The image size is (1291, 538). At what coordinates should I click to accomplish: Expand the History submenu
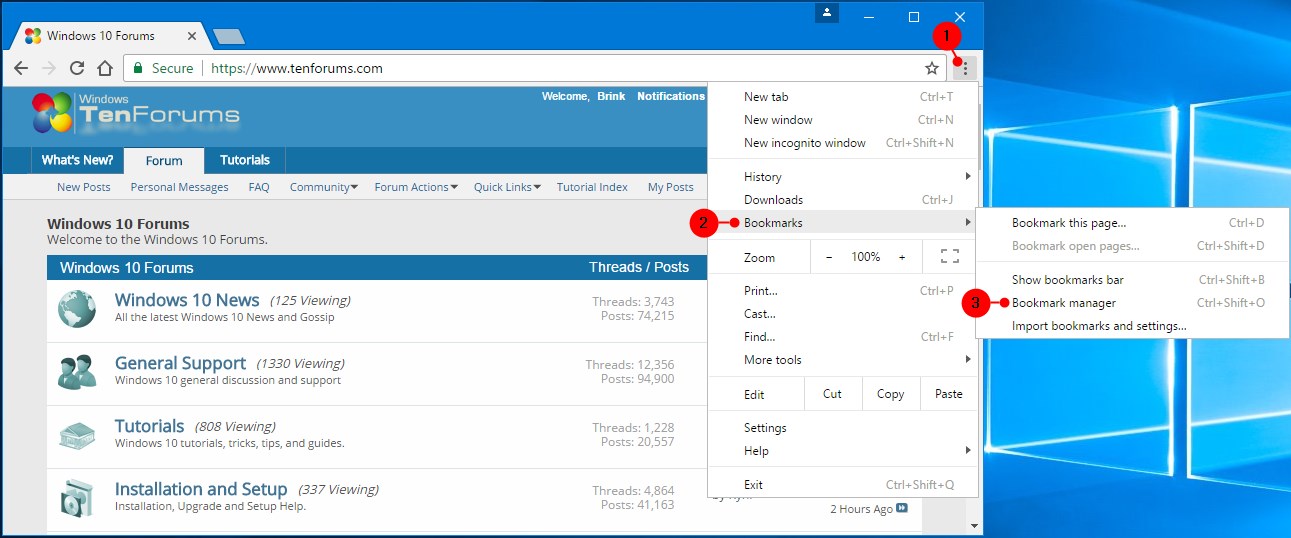pyautogui.click(x=844, y=177)
